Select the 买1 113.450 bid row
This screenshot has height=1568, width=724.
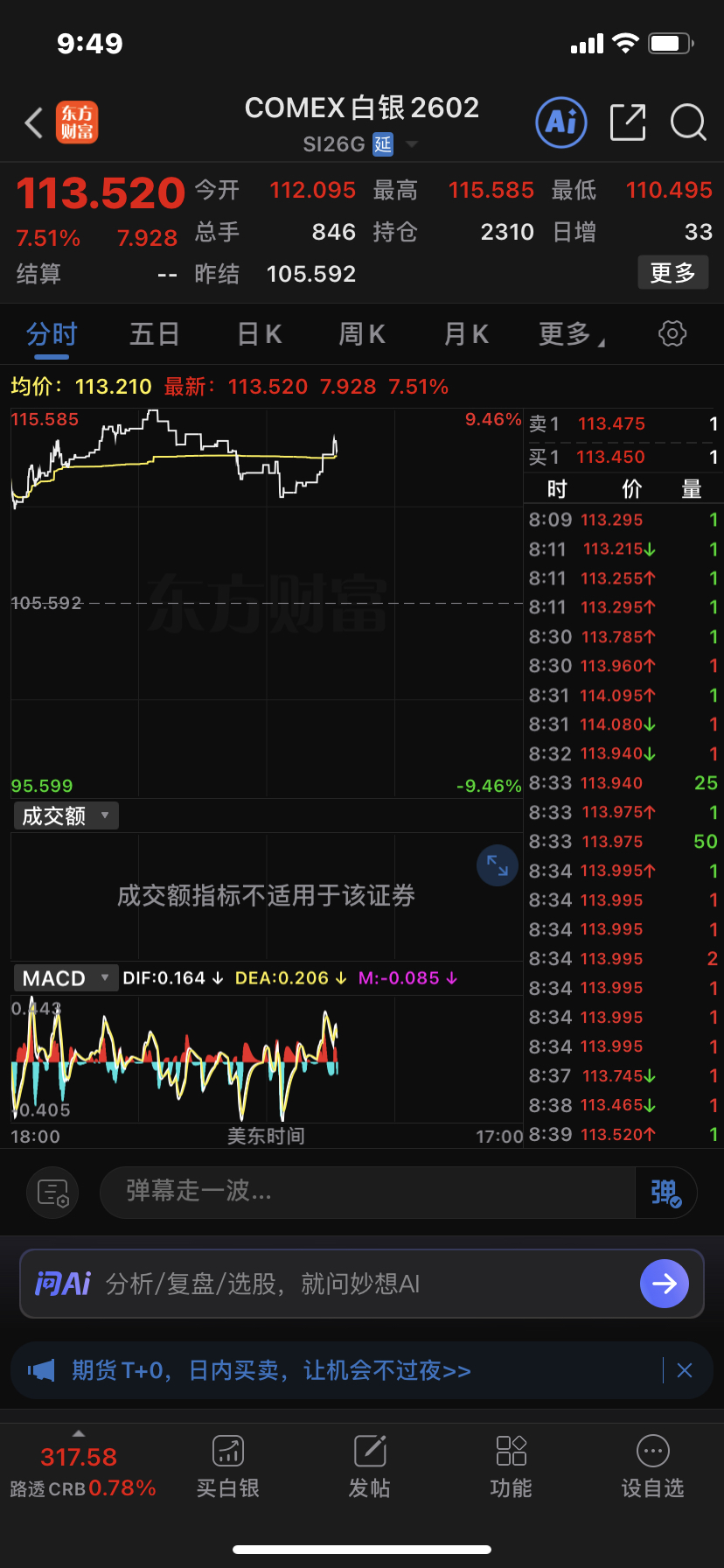pyautogui.click(x=623, y=457)
